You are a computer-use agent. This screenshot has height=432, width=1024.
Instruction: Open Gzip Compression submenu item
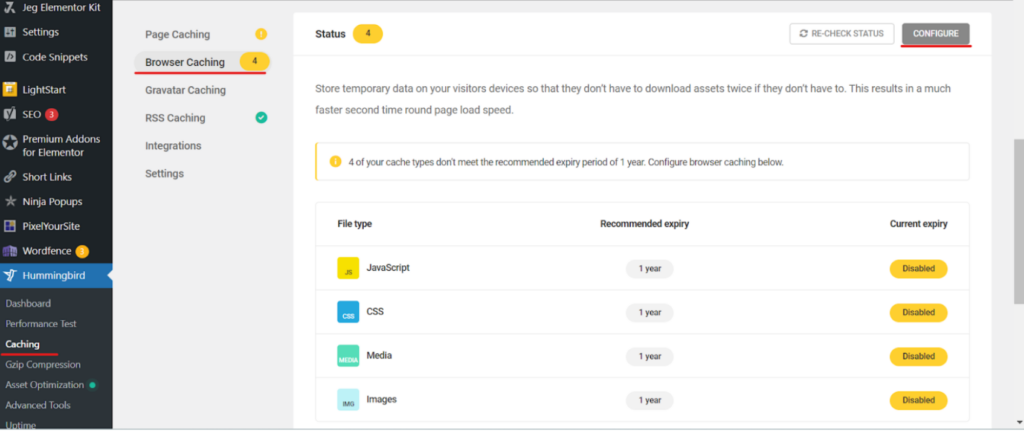pos(43,365)
